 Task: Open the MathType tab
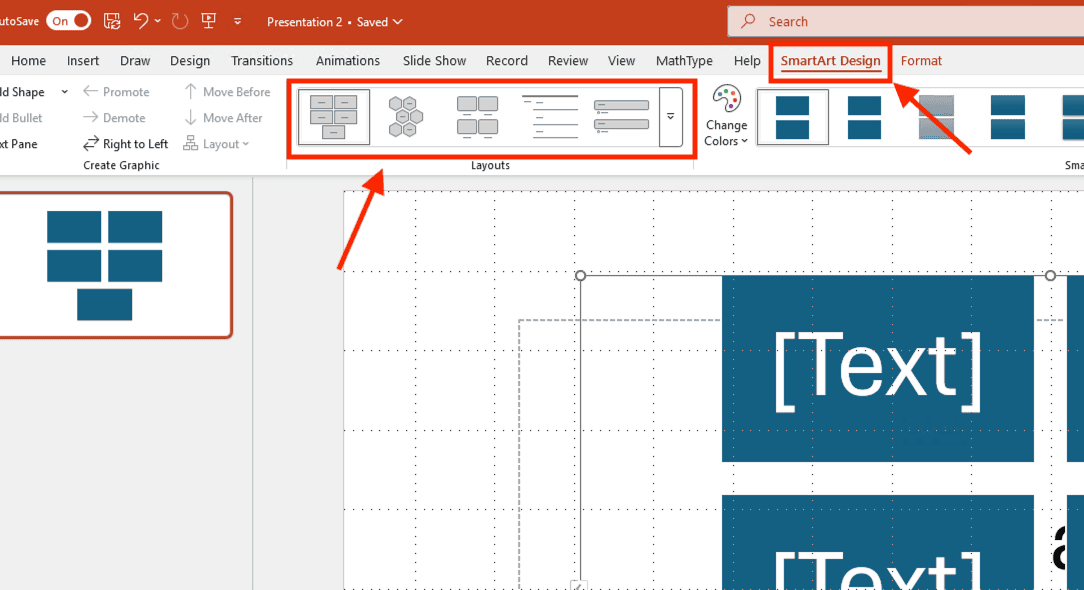pyautogui.click(x=684, y=61)
